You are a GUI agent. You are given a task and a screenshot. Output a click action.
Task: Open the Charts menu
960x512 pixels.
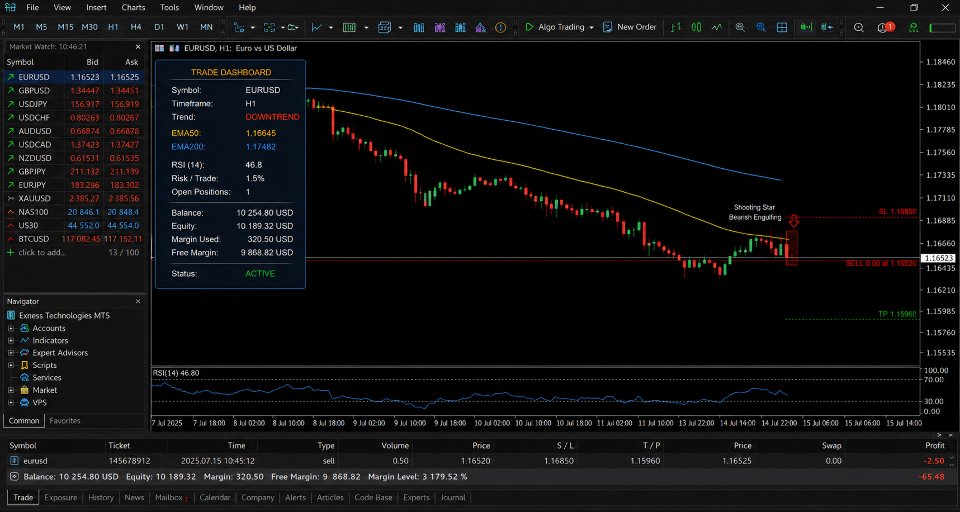tap(133, 7)
